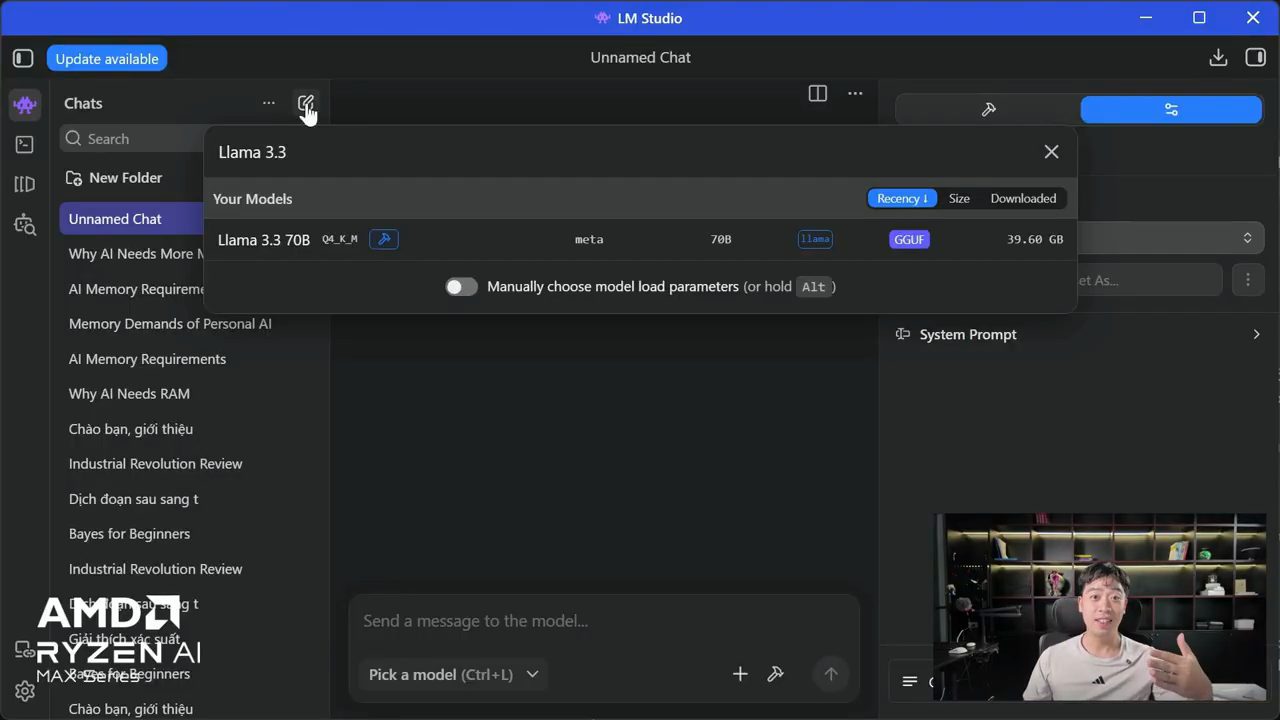1280x720 pixels.
Task: Sort models by Size
Action: click(x=959, y=198)
